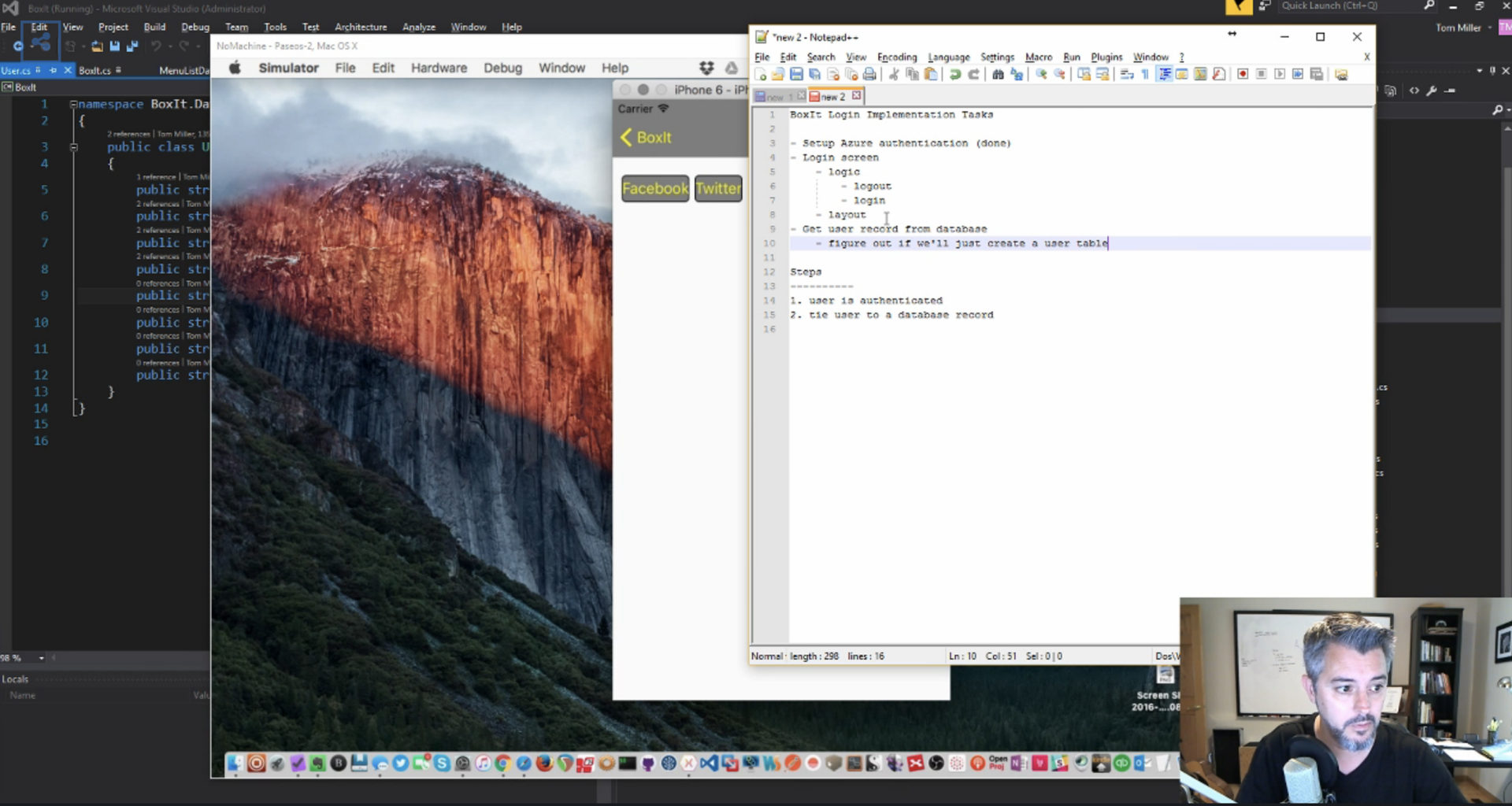Toggle Show All Characters in Notepad++
Image resolution: width=1512 pixels, height=806 pixels.
tap(1145, 75)
